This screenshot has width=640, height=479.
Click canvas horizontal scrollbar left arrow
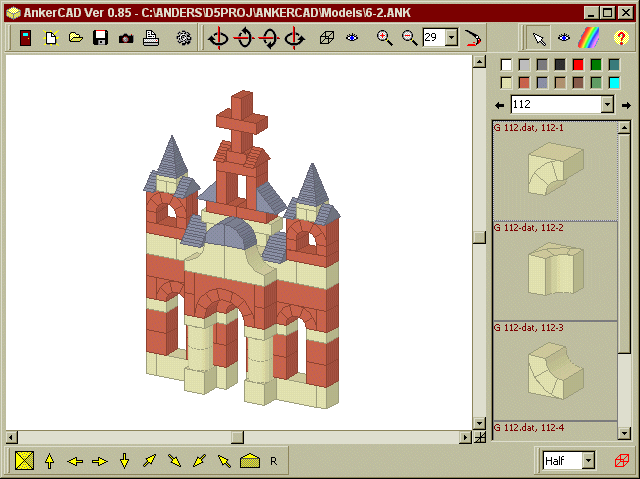click(x=12, y=437)
